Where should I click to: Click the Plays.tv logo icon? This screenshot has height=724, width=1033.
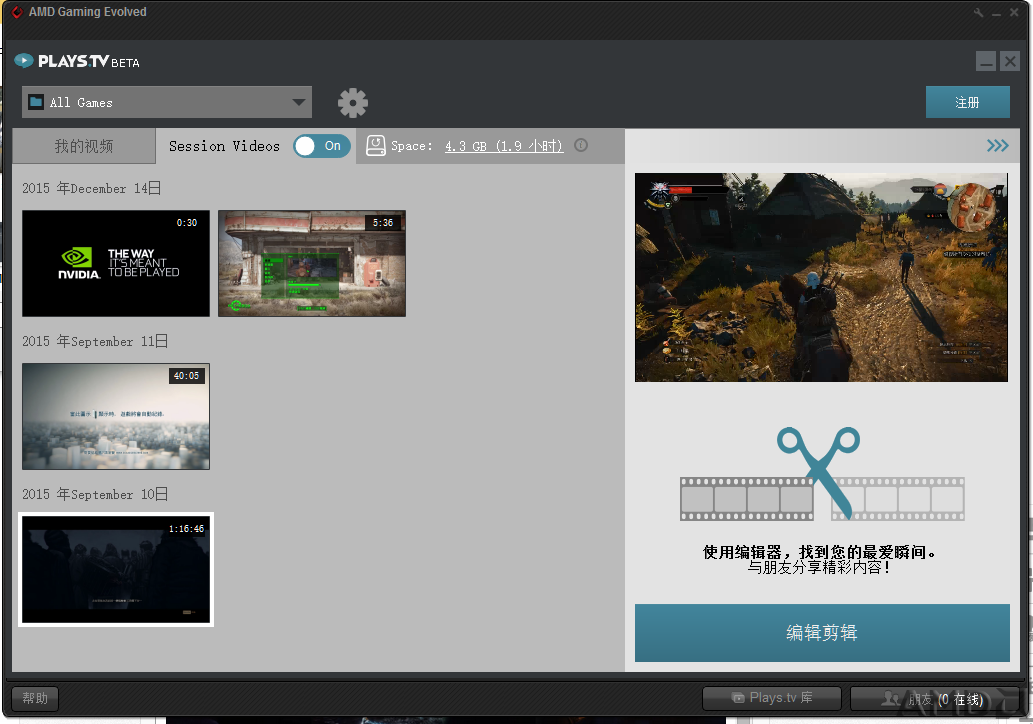click(24, 61)
